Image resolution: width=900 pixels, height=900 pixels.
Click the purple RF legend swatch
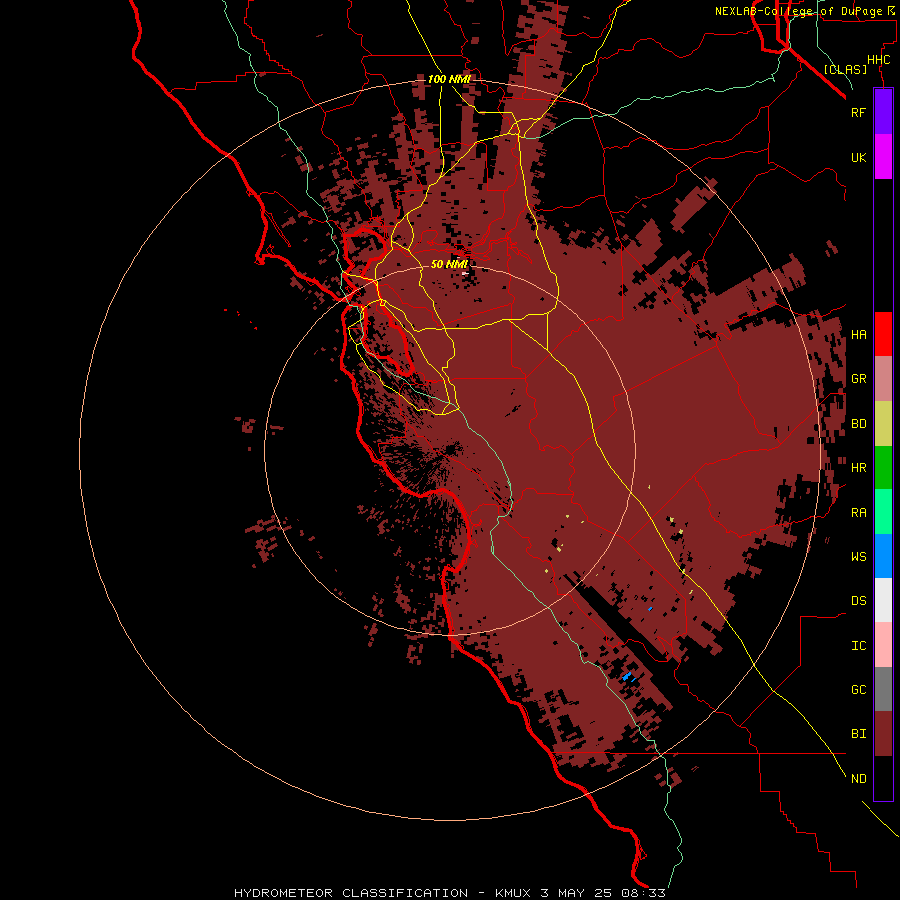(x=883, y=112)
